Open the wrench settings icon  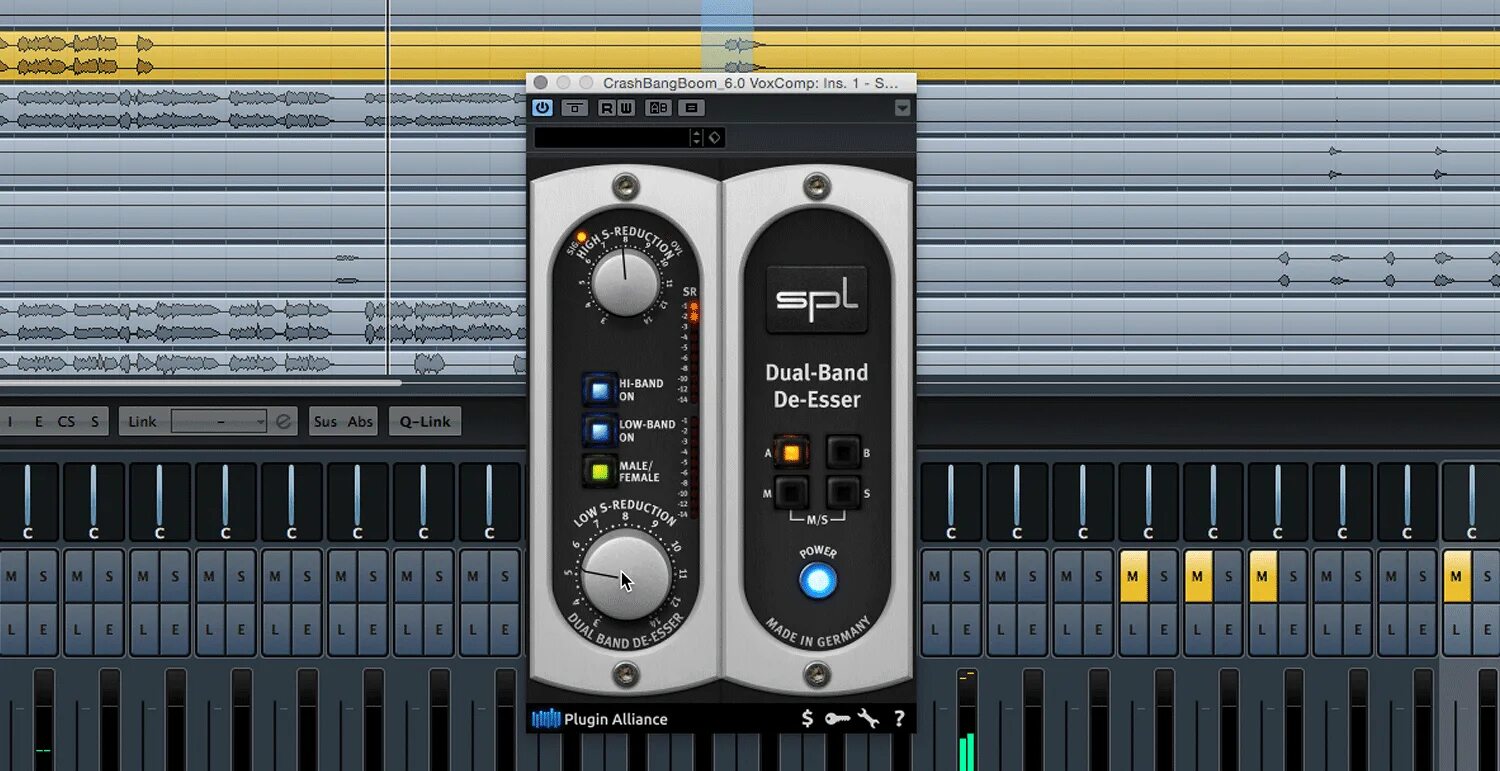868,718
